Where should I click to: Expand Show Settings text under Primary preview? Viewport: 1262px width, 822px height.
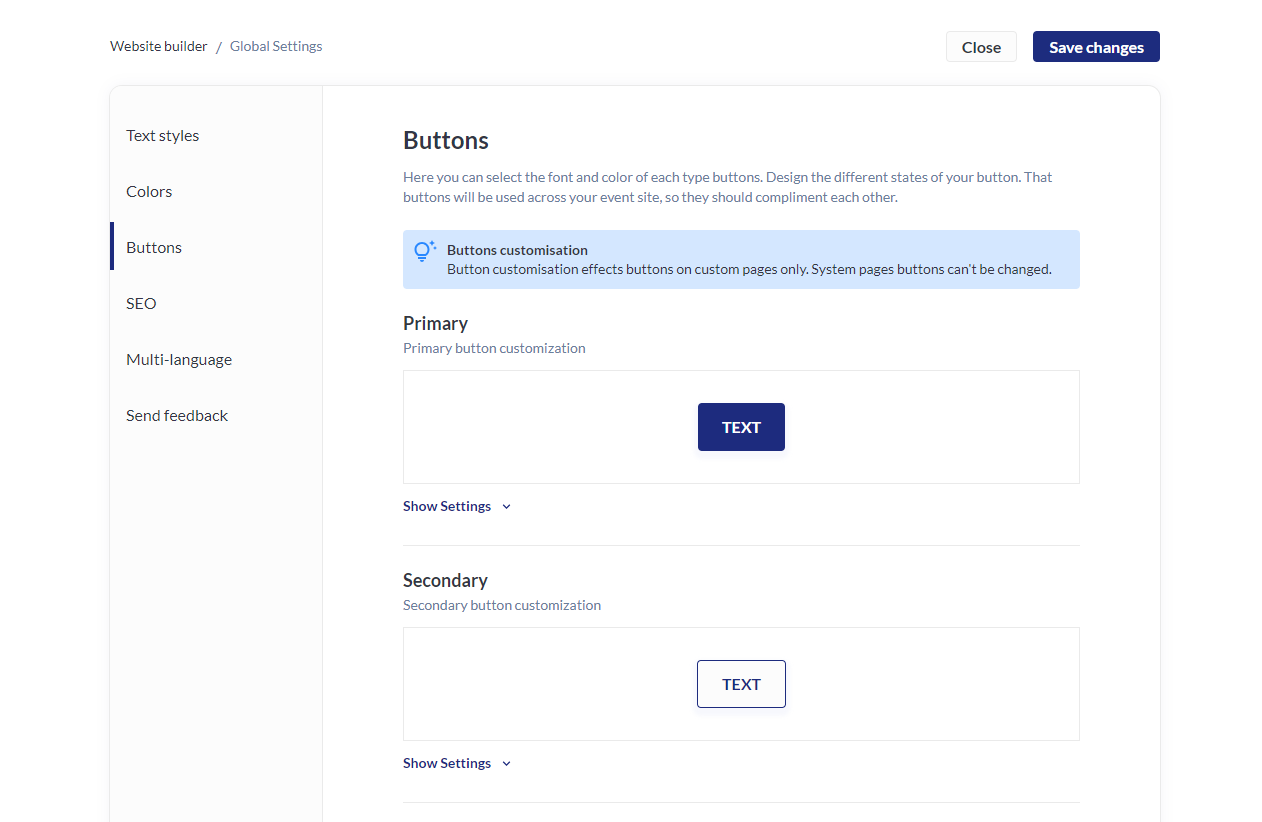(447, 507)
